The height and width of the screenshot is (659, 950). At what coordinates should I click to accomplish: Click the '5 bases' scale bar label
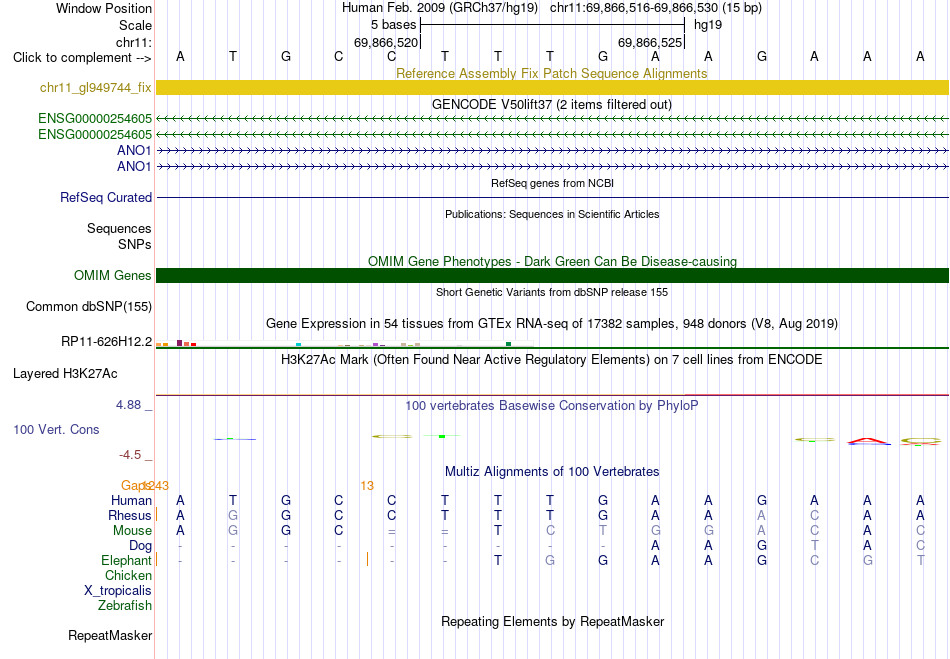point(394,25)
